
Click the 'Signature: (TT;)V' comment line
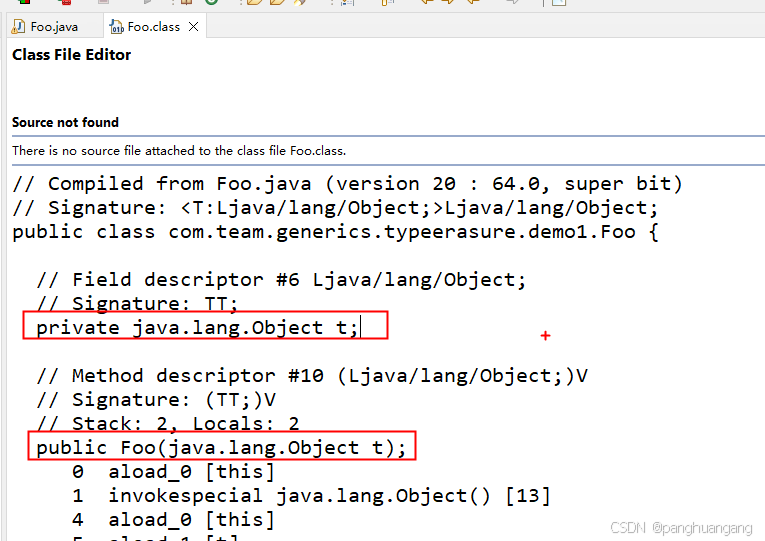tap(156, 400)
